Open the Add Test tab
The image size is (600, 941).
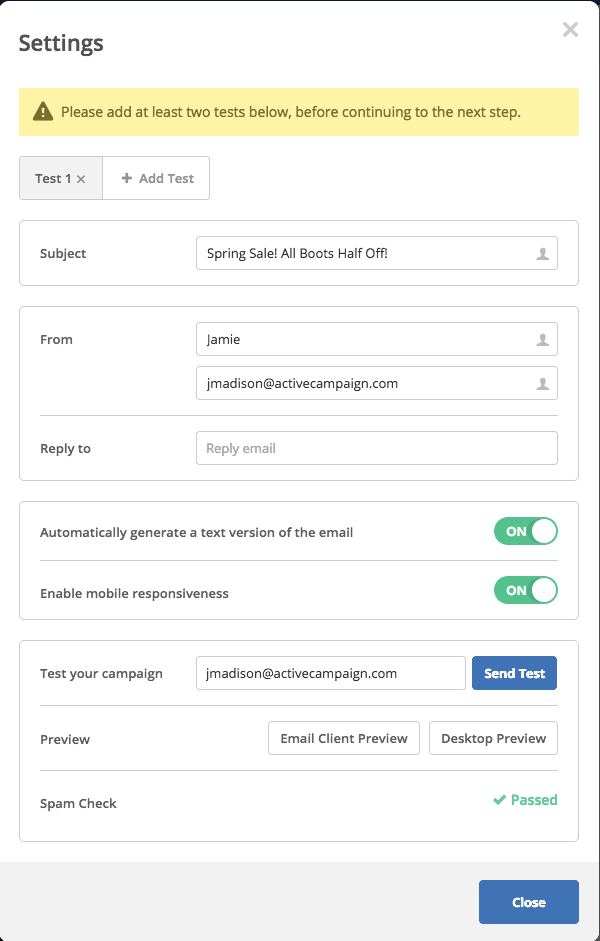157,178
